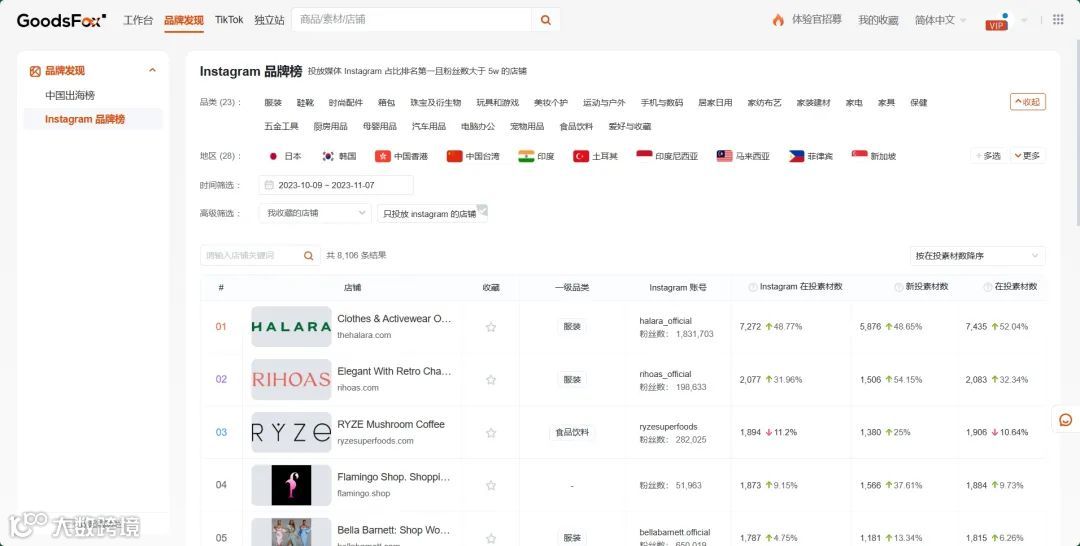Filter by 服装 category
The width and height of the screenshot is (1080, 546).
click(x=273, y=103)
